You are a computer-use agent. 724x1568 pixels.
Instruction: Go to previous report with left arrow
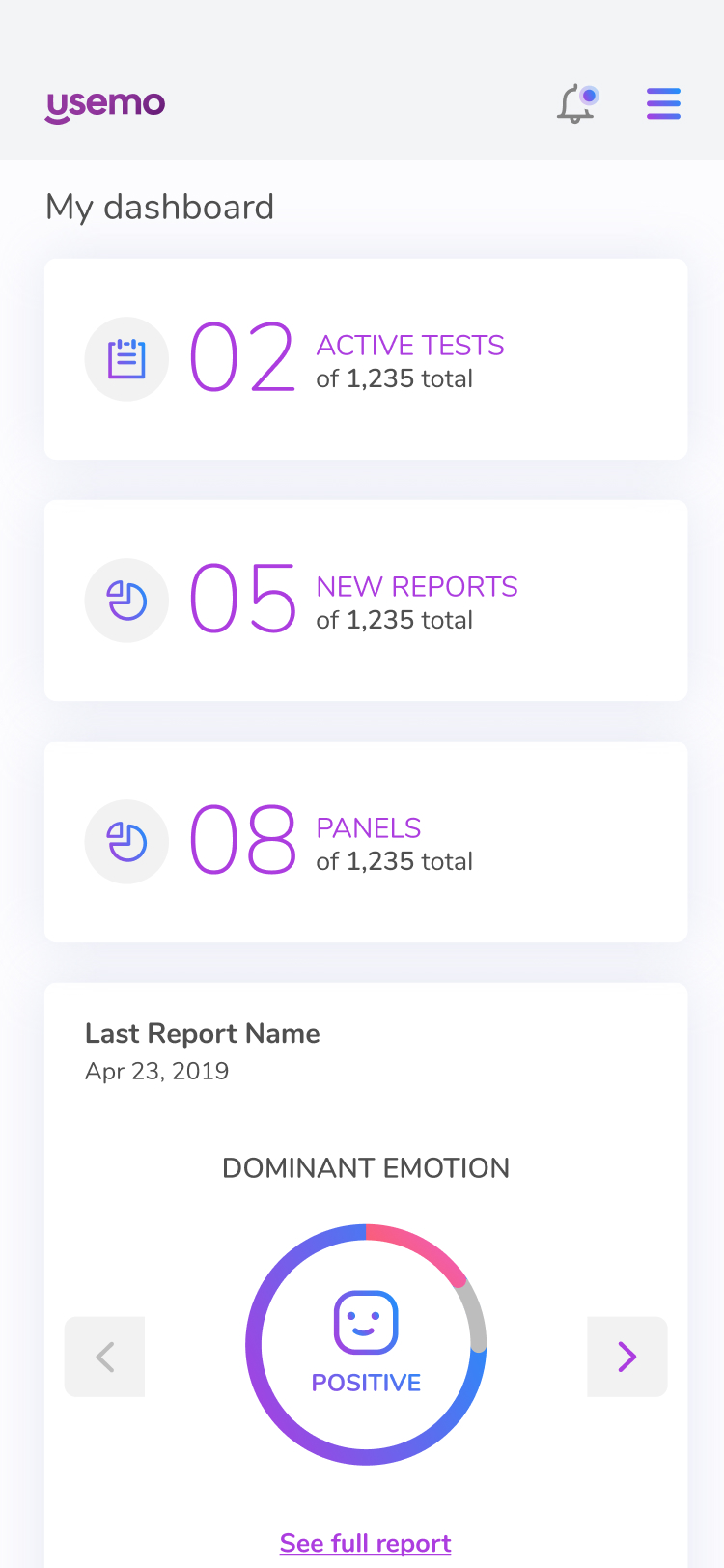pyautogui.click(x=104, y=1357)
